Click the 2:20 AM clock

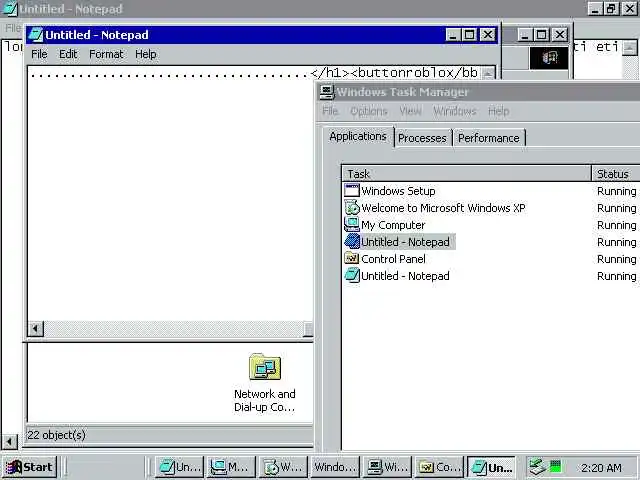602,468
